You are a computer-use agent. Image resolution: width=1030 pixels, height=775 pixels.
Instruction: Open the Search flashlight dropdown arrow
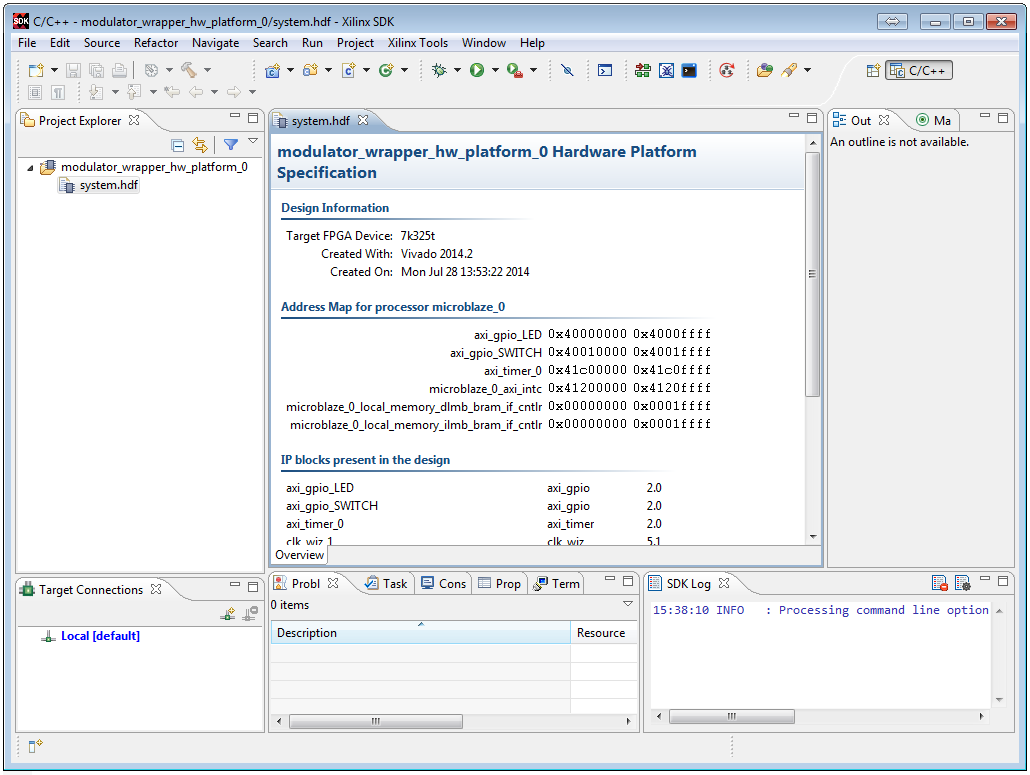point(807,70)
